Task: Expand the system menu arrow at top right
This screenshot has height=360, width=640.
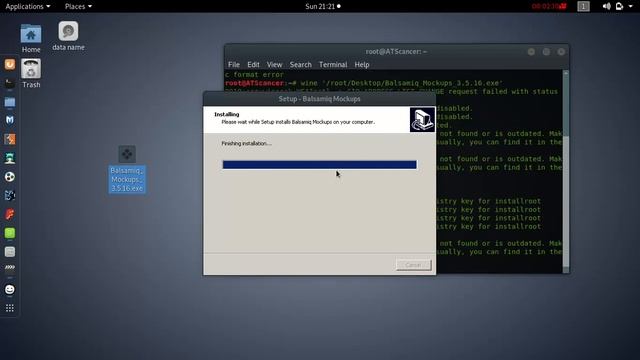Action: pos(631,6)
